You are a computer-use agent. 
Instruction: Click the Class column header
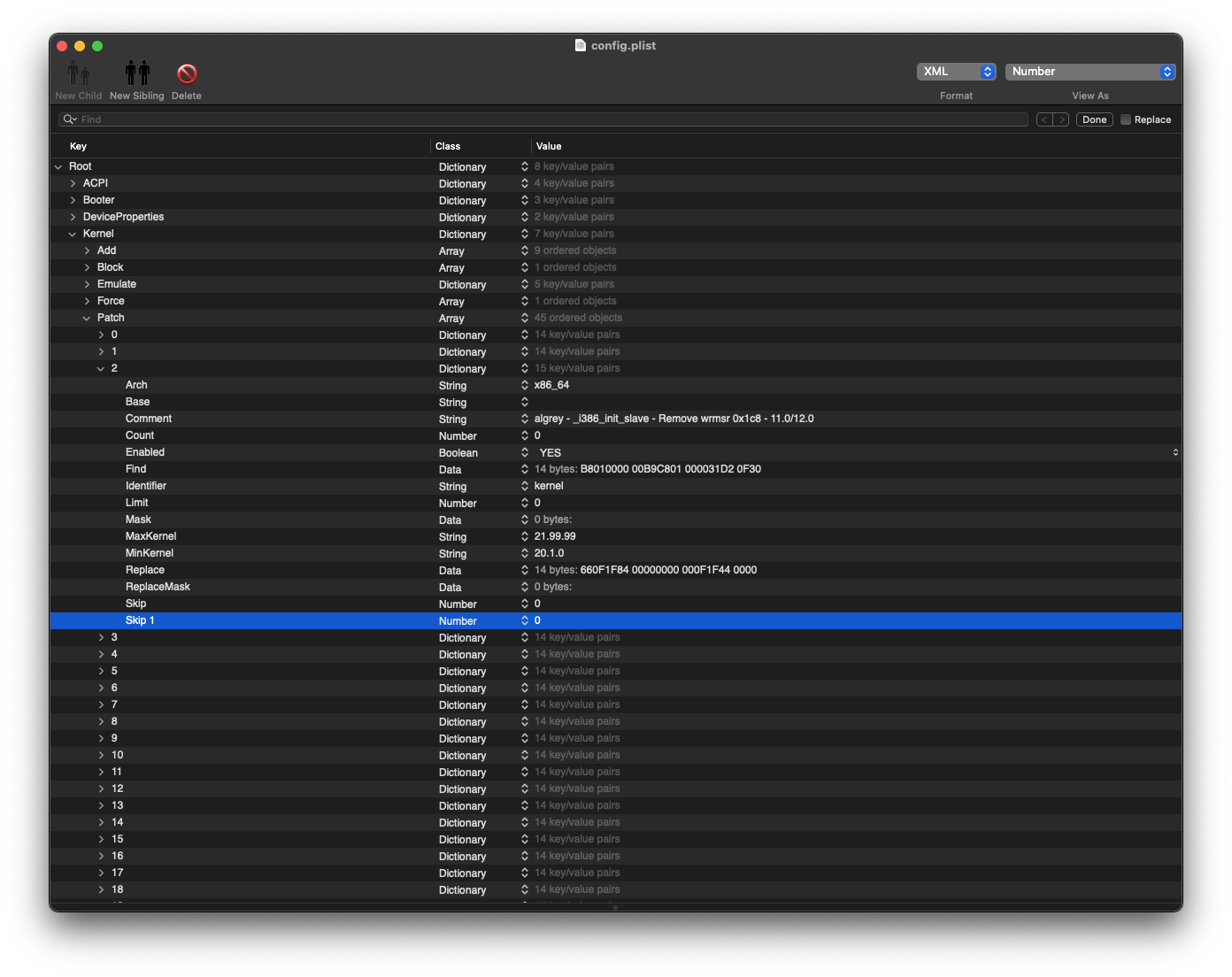point(448,146)
